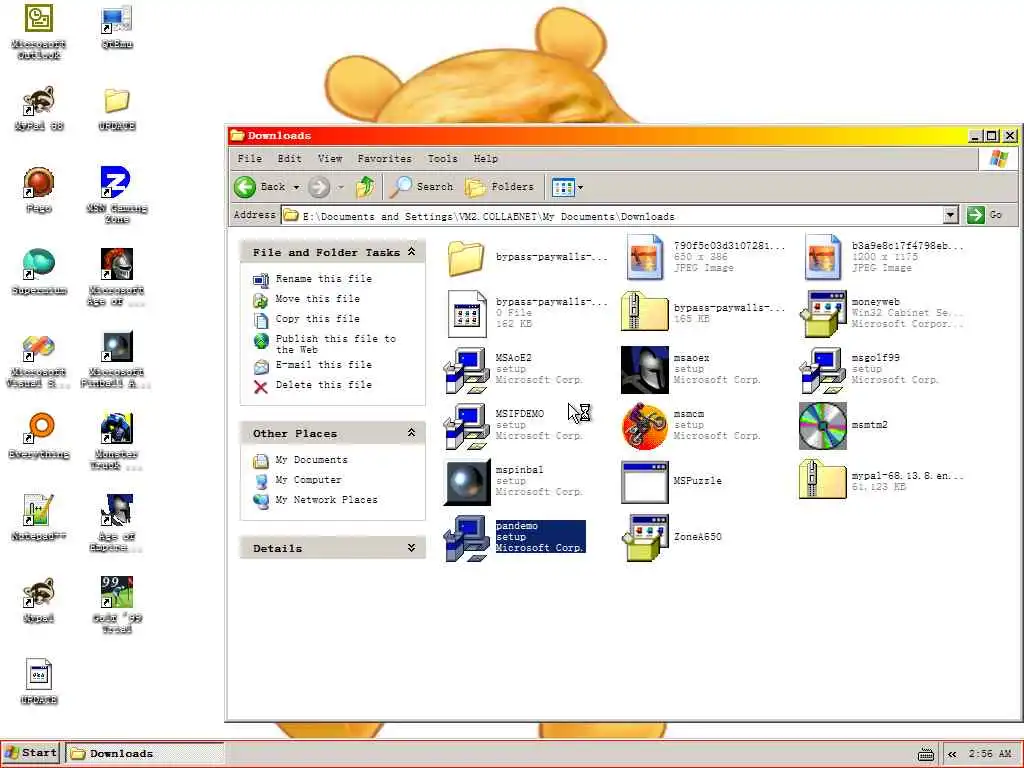
Task: Open the Help menu
Action: click(485, 159)
